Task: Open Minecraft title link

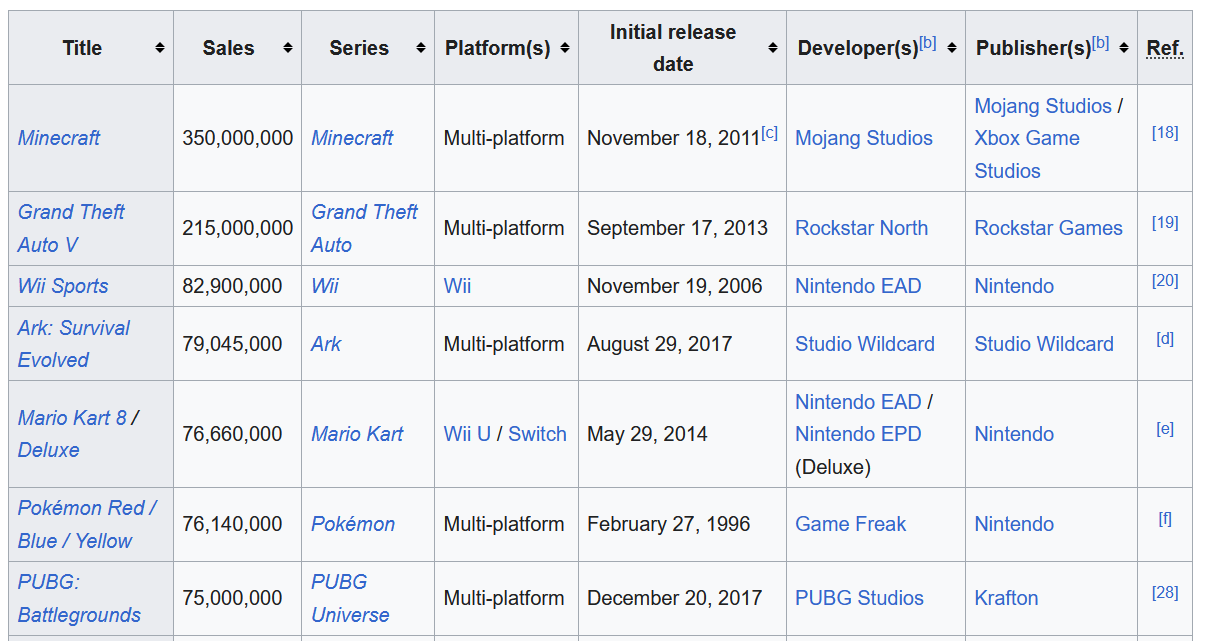Action: (x=59, y=138)
